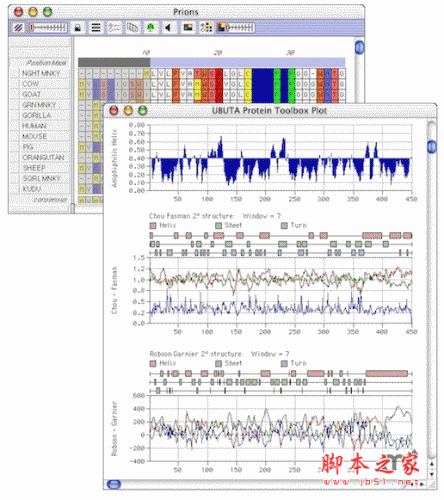The height and width of the screenshot is (500, 444).
Task: Click the lock icon in Prions toolbar
Action: point(78,28)
